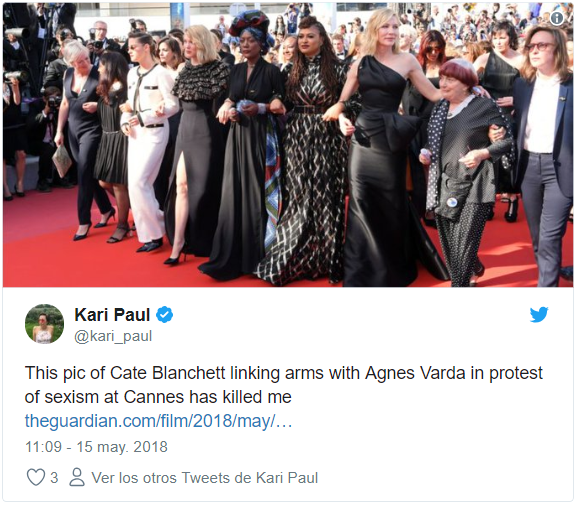This screenshot has width=578, height=507.
Task: Open the Kari Paul display name
Action: tap(112, 315)
